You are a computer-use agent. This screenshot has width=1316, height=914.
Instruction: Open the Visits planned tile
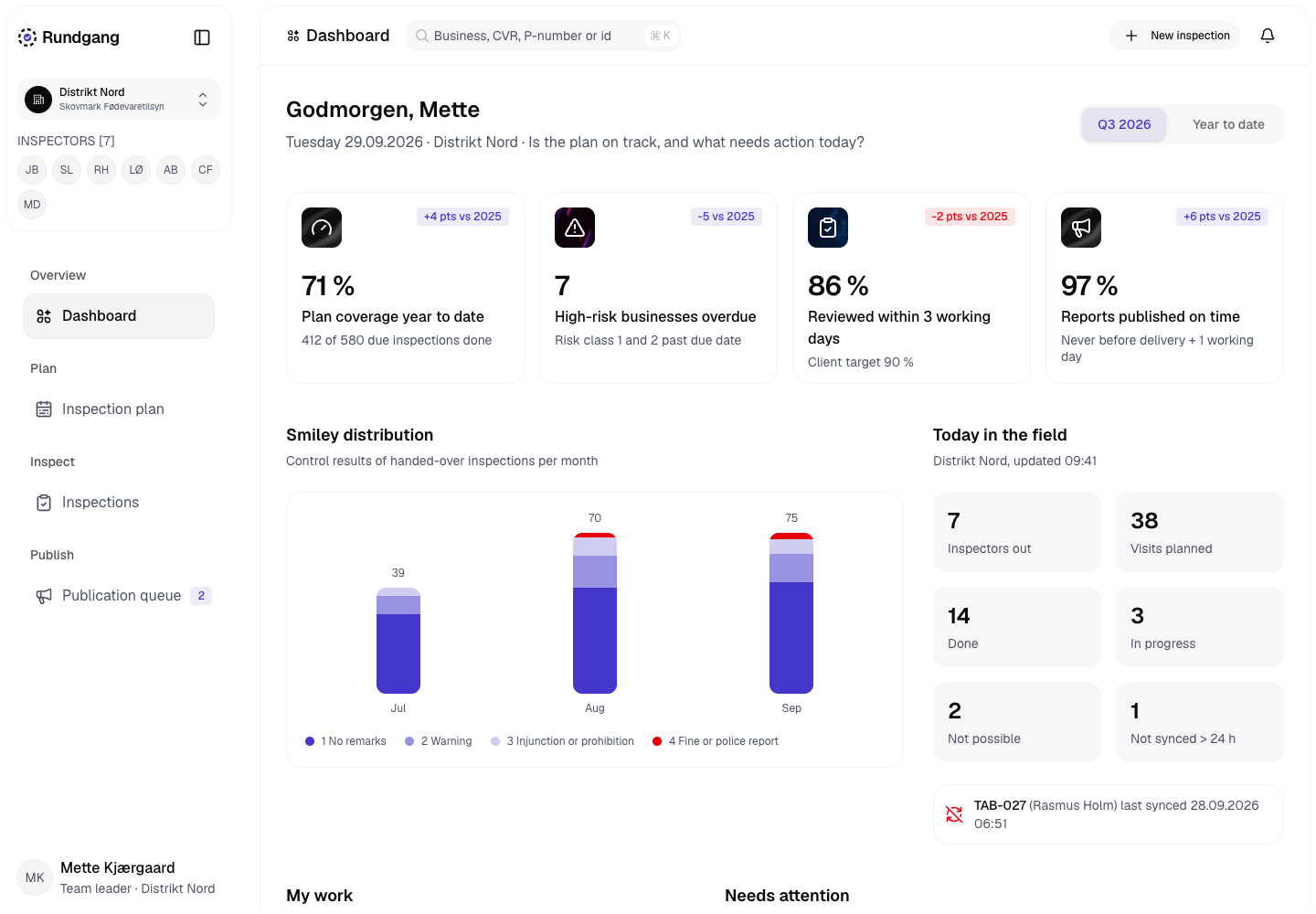pos(1200,532)
